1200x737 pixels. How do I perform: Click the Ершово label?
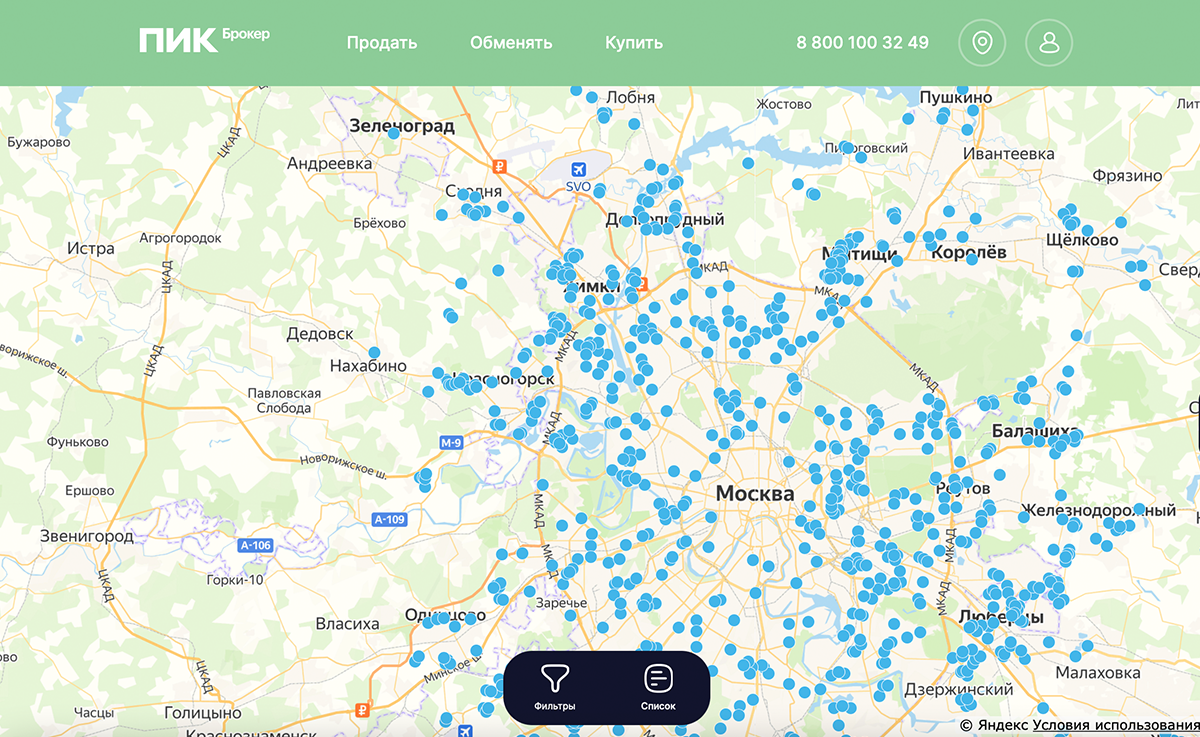(x=89, y=491)
